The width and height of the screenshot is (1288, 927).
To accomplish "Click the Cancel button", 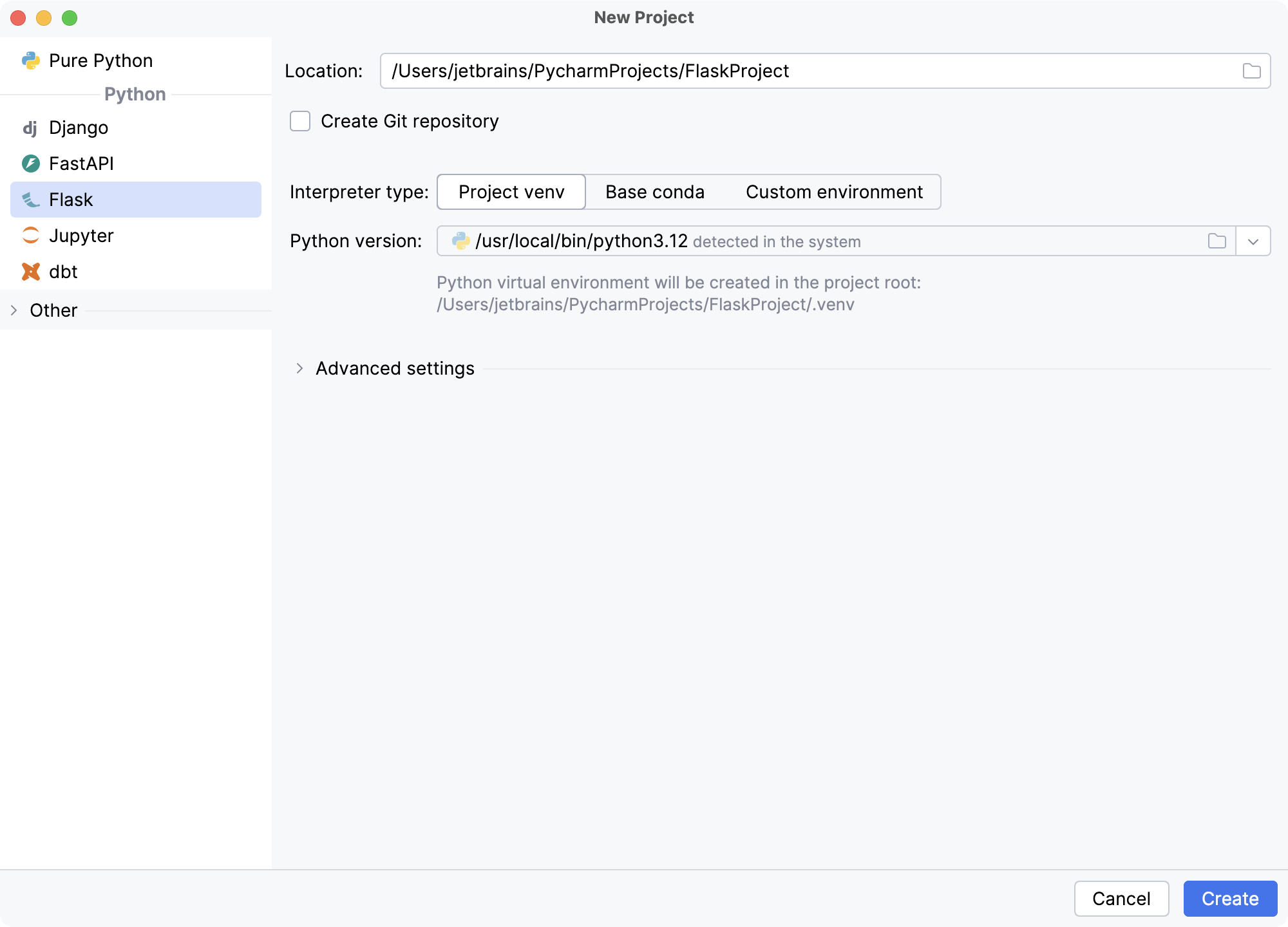I will point(1121,899).
